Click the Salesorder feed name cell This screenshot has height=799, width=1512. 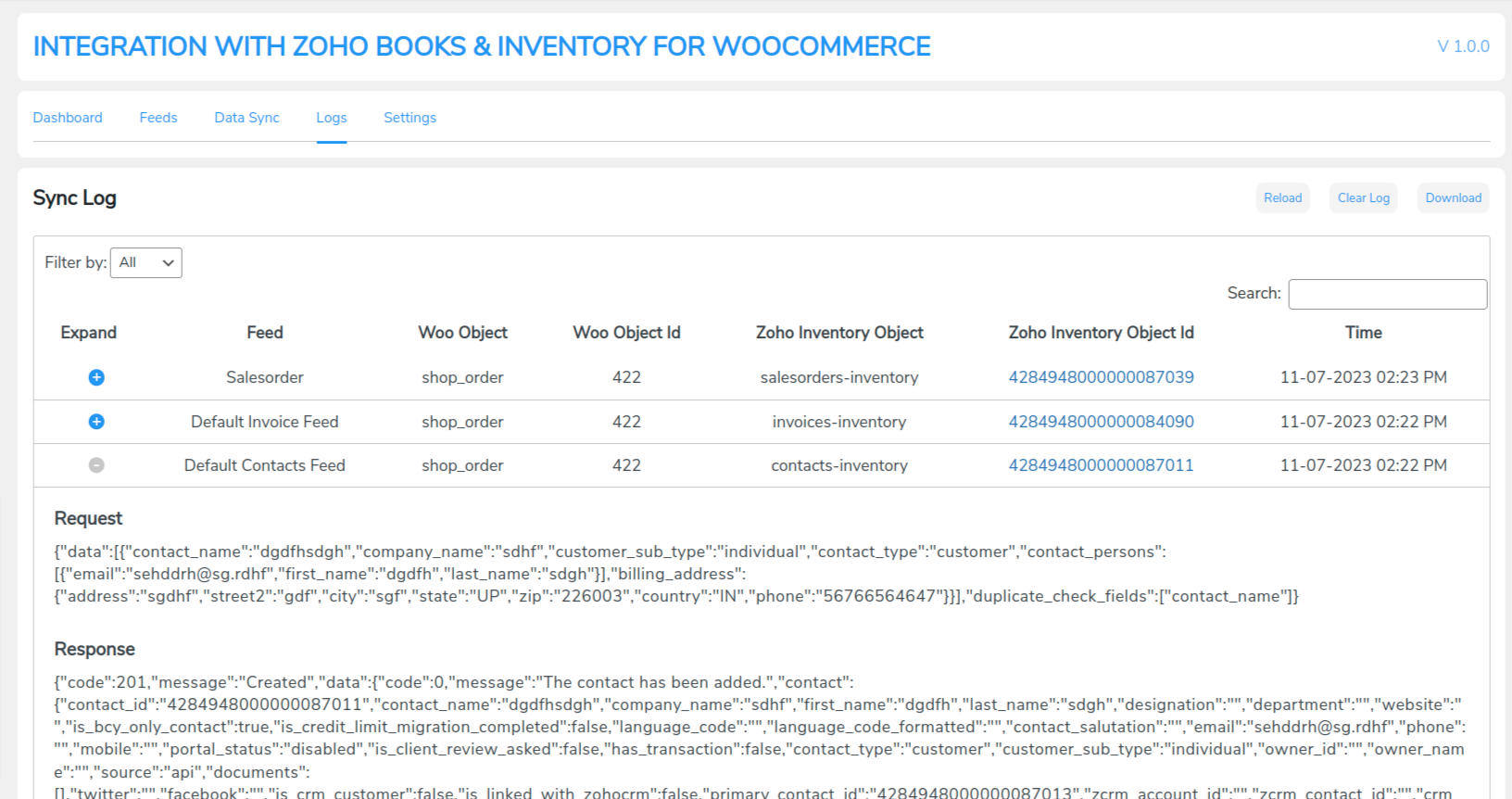tap(265, 377)
